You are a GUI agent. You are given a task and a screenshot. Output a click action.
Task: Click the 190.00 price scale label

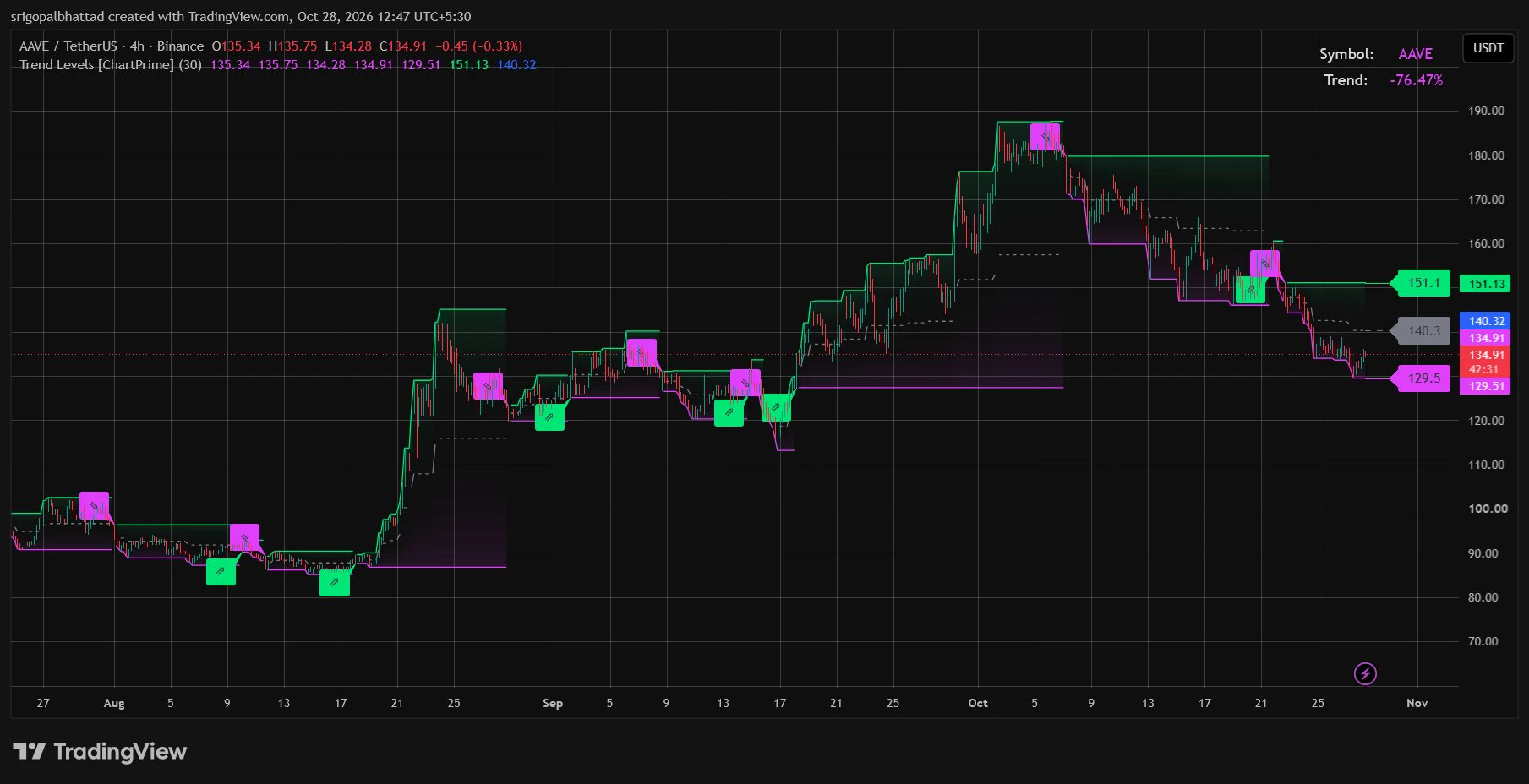tap(1486, 111)
